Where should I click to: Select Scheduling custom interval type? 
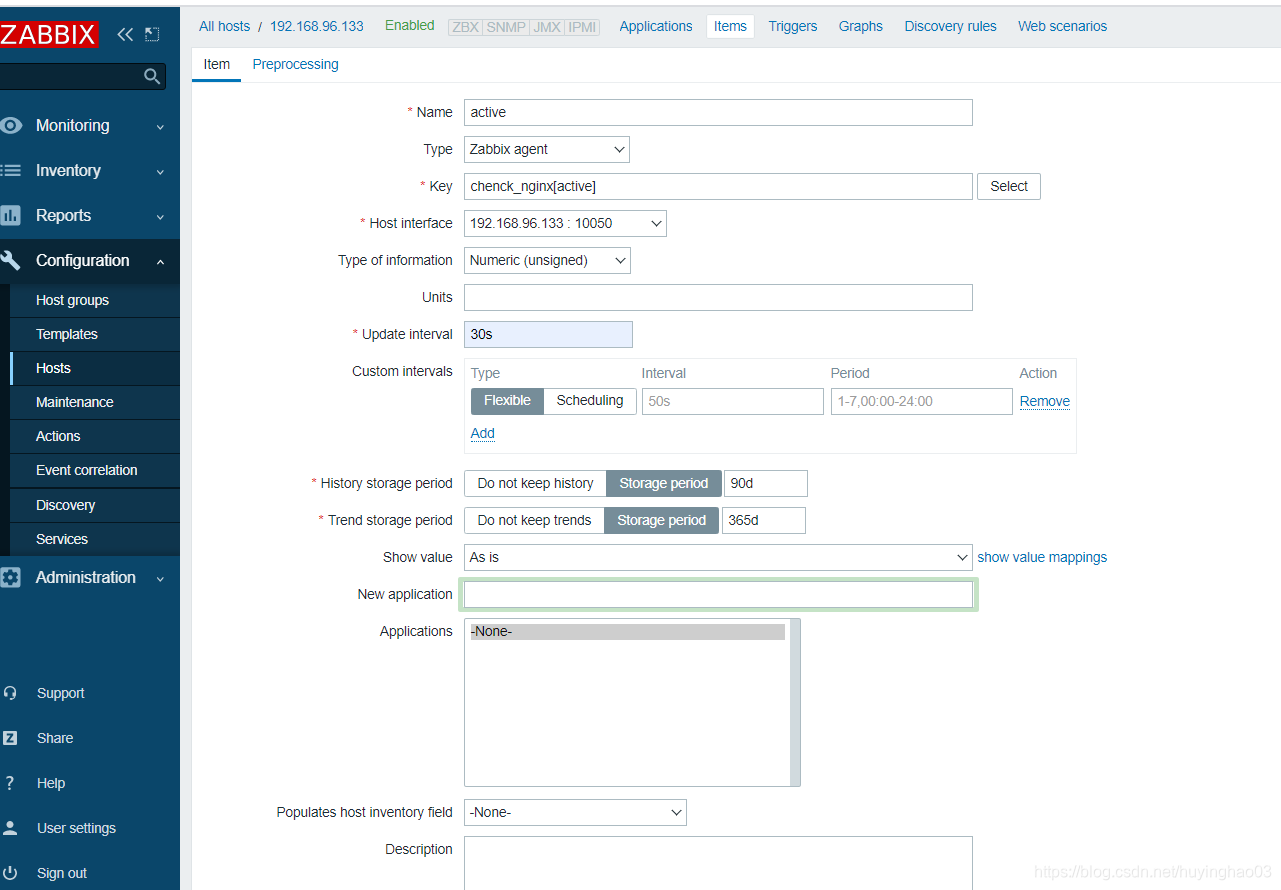click(x=590, y=400)
